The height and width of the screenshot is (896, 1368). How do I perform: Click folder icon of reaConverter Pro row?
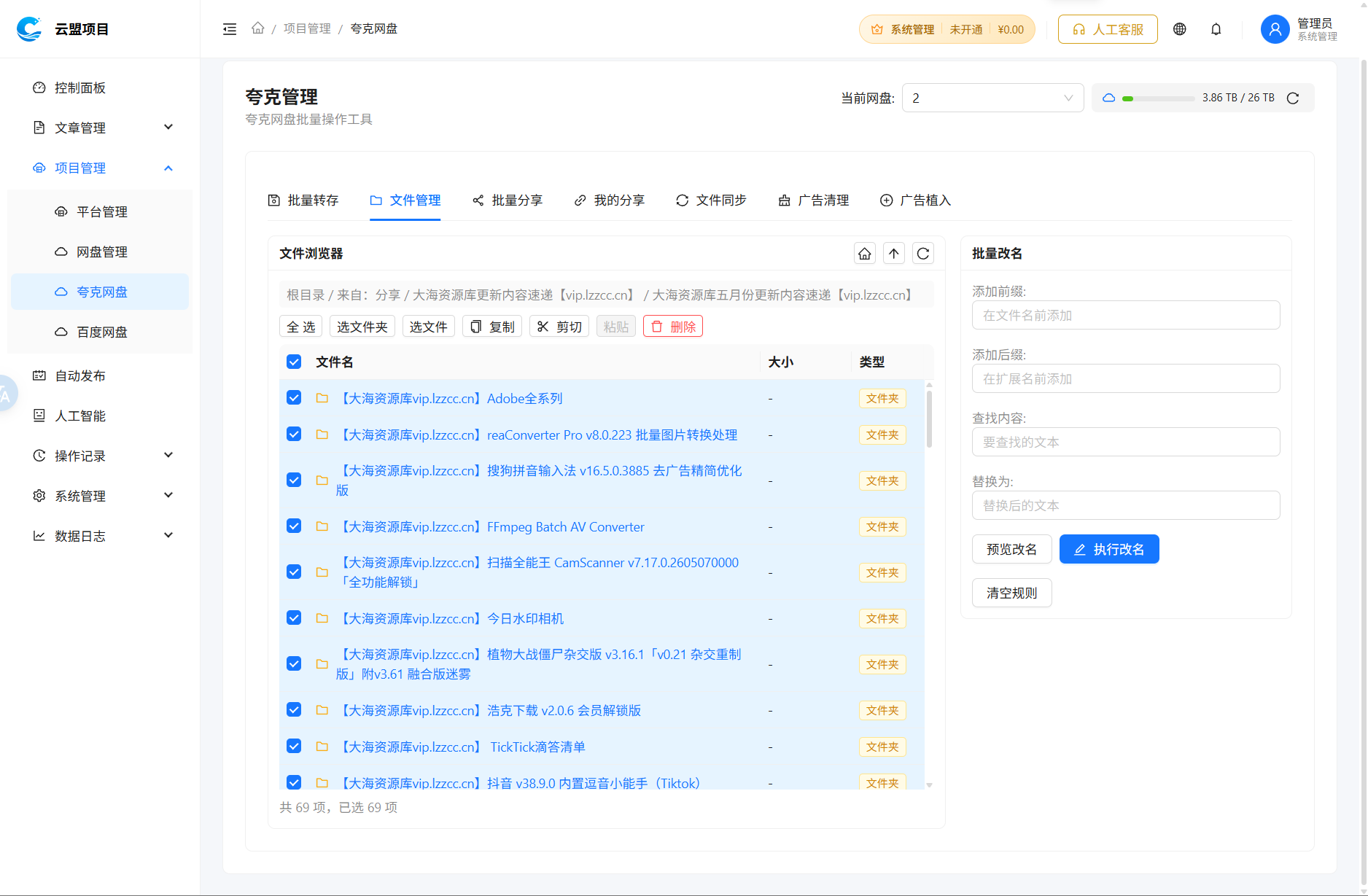pos(322,435)
